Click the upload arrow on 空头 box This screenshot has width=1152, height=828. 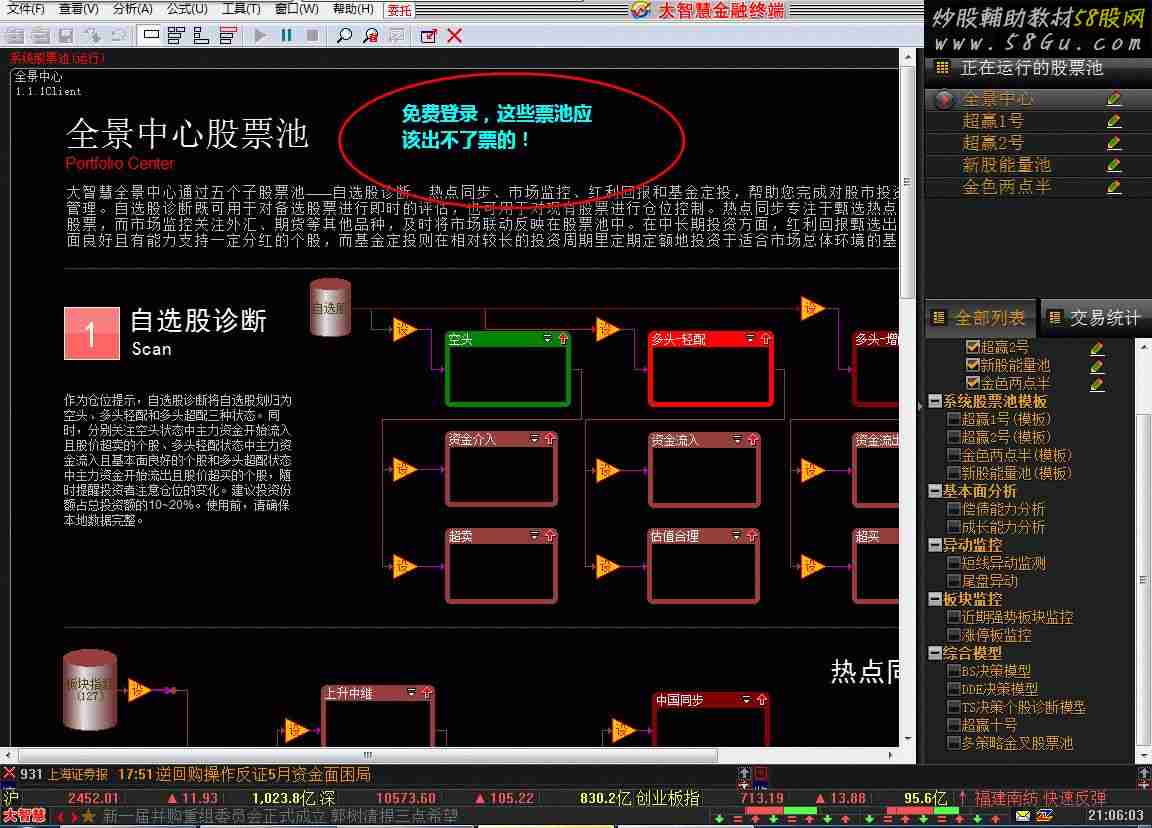coord(564,339)
